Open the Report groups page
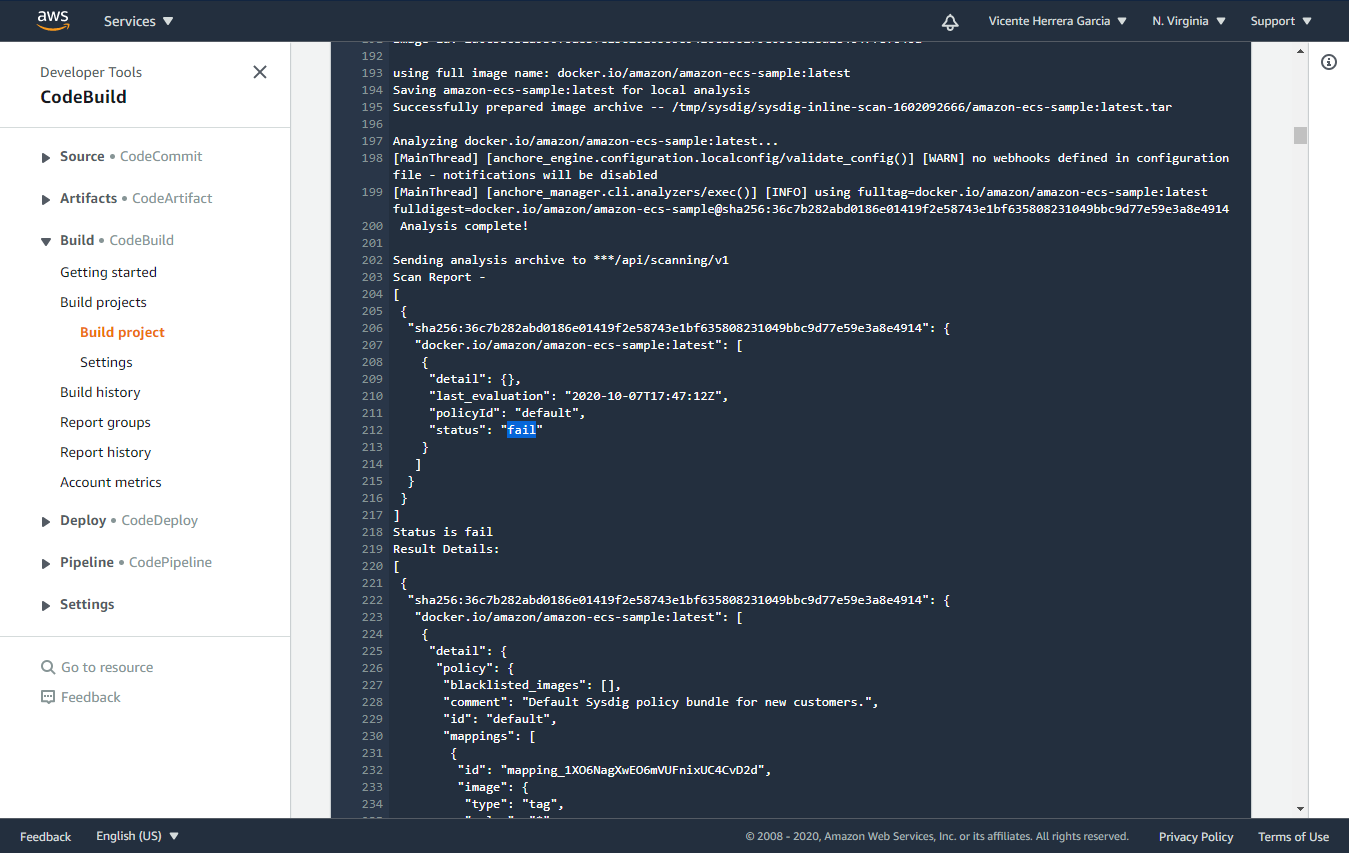 click(105, 422)
